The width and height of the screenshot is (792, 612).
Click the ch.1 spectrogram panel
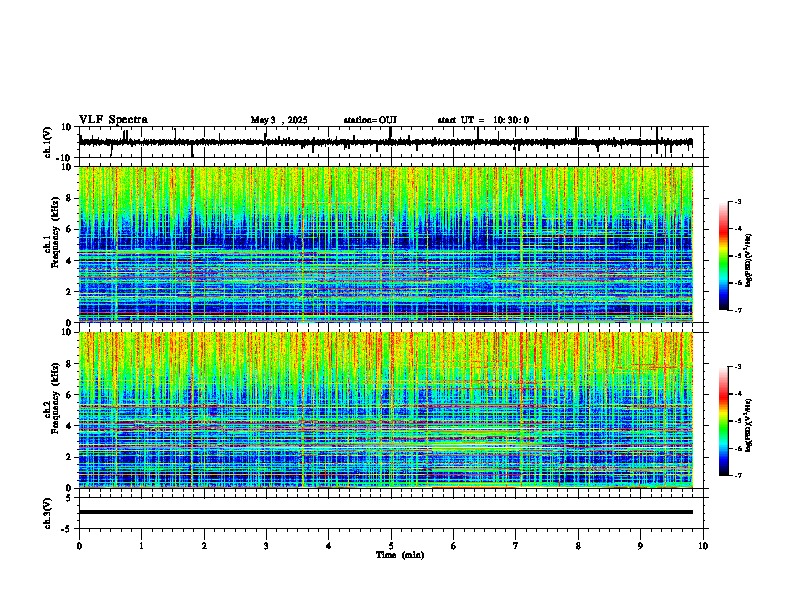(x=386, y=244)
